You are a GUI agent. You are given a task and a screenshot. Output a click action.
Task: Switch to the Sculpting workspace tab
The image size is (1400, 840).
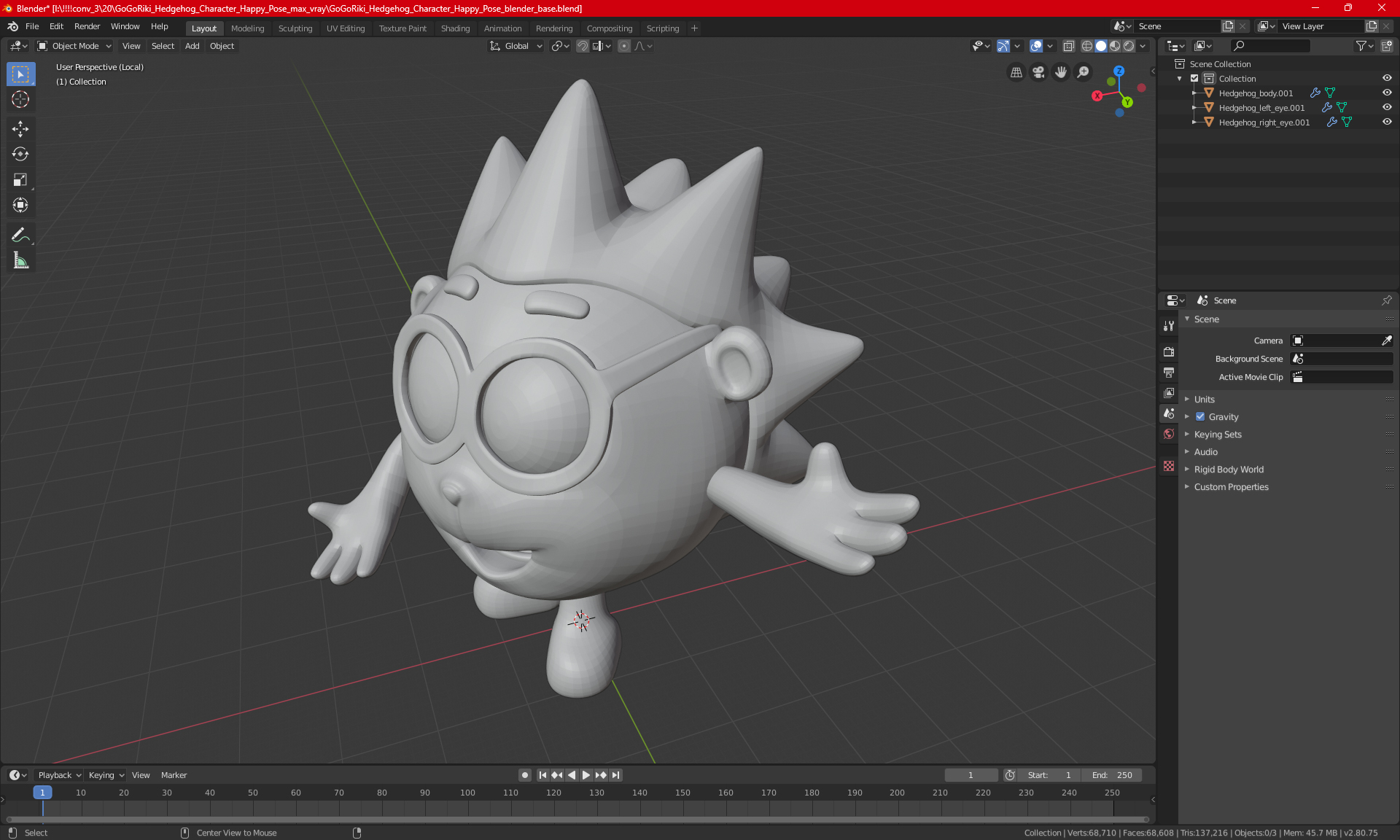point(295,28)
